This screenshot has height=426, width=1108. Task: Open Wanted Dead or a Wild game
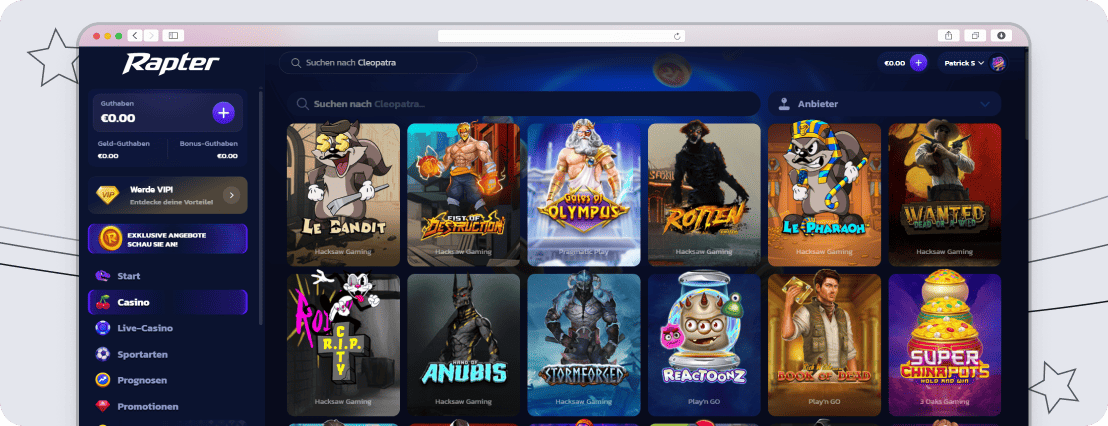click(945, 194)
